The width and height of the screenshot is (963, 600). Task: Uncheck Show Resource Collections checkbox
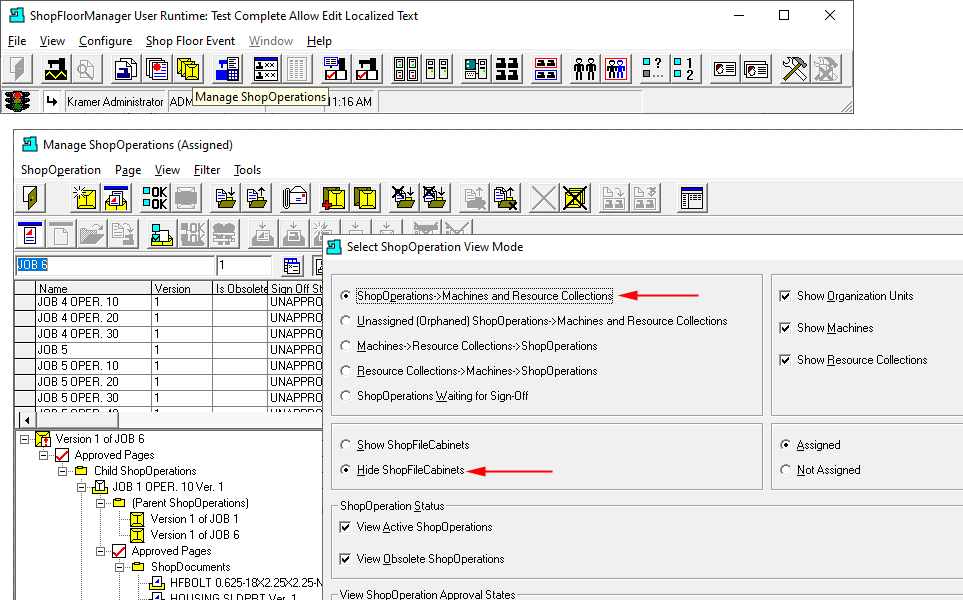[785, 360]
